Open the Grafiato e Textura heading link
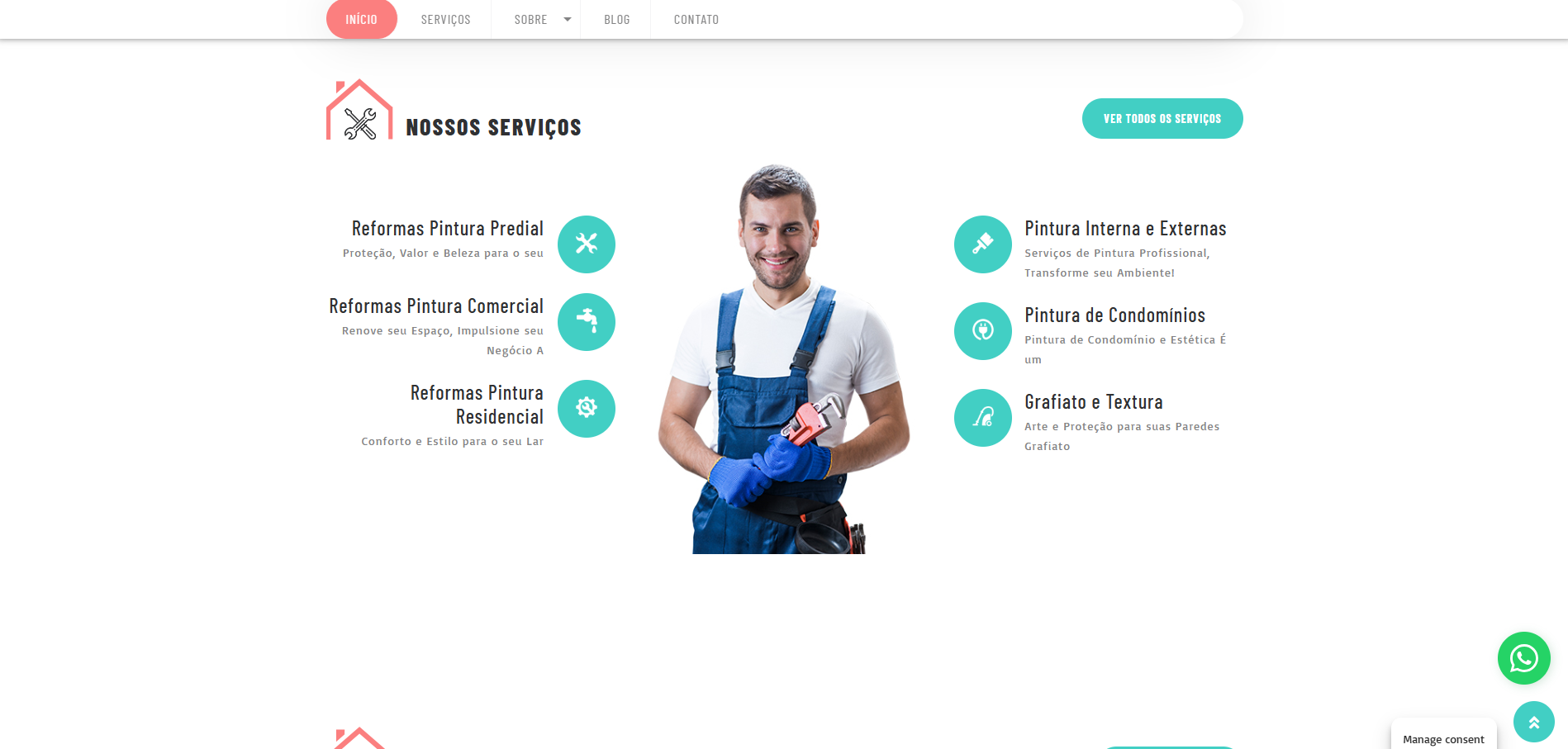This screenshot has height=749, width=1568. click(1093, 402)
